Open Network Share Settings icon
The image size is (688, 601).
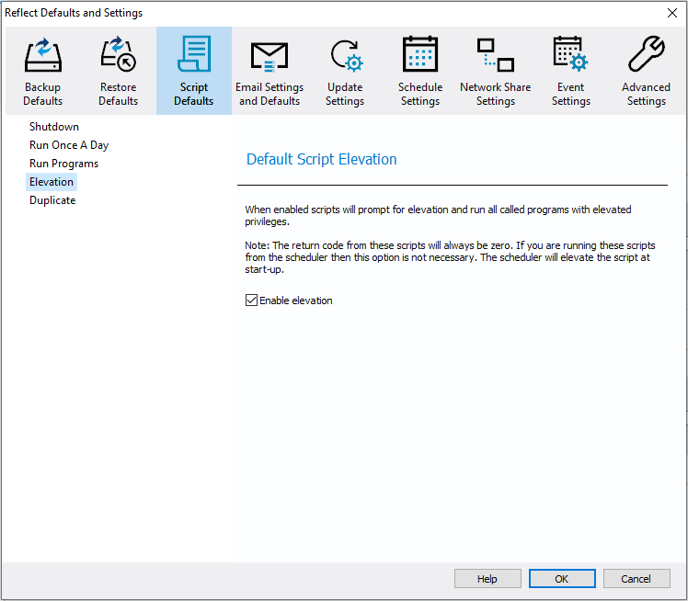tap(495, 55)
